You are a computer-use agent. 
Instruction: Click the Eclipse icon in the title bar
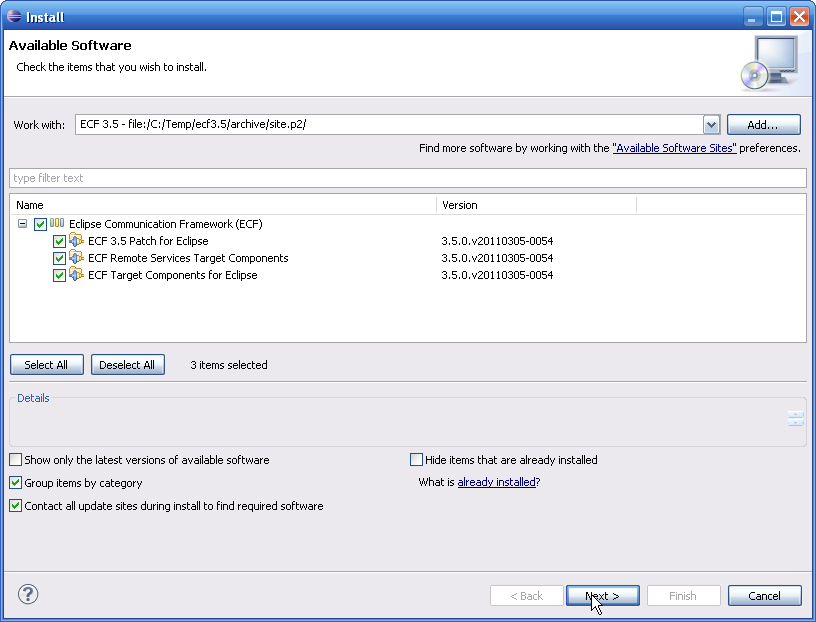14,17
